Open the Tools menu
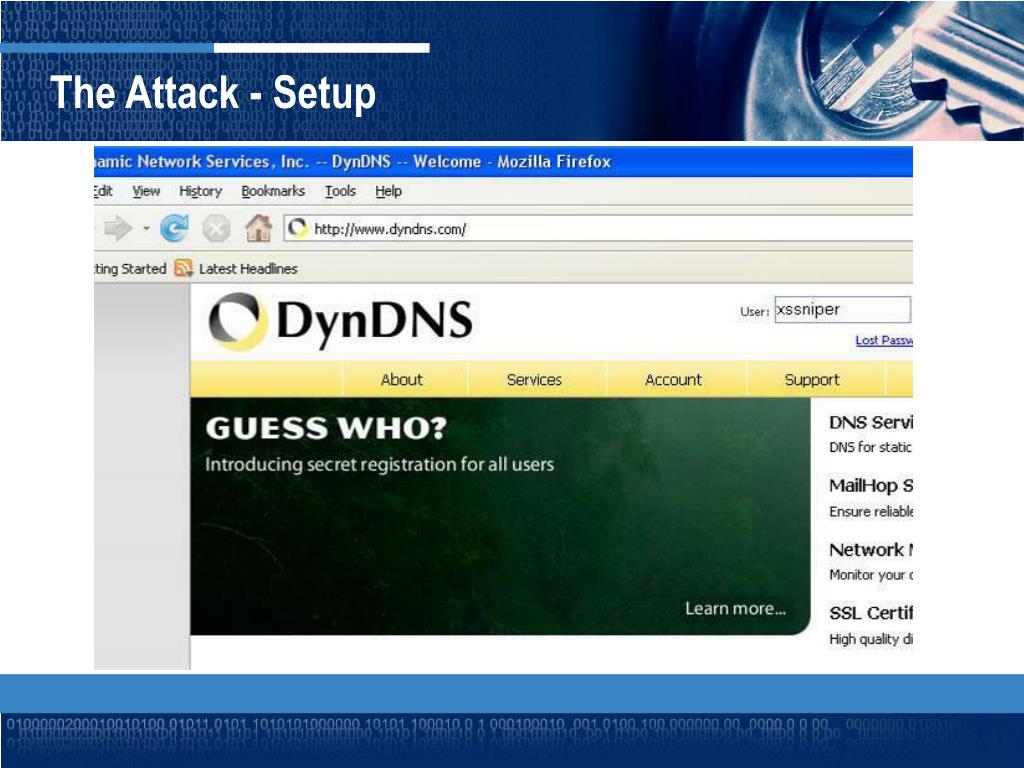The image size is (1024, 768). [340, 191]
